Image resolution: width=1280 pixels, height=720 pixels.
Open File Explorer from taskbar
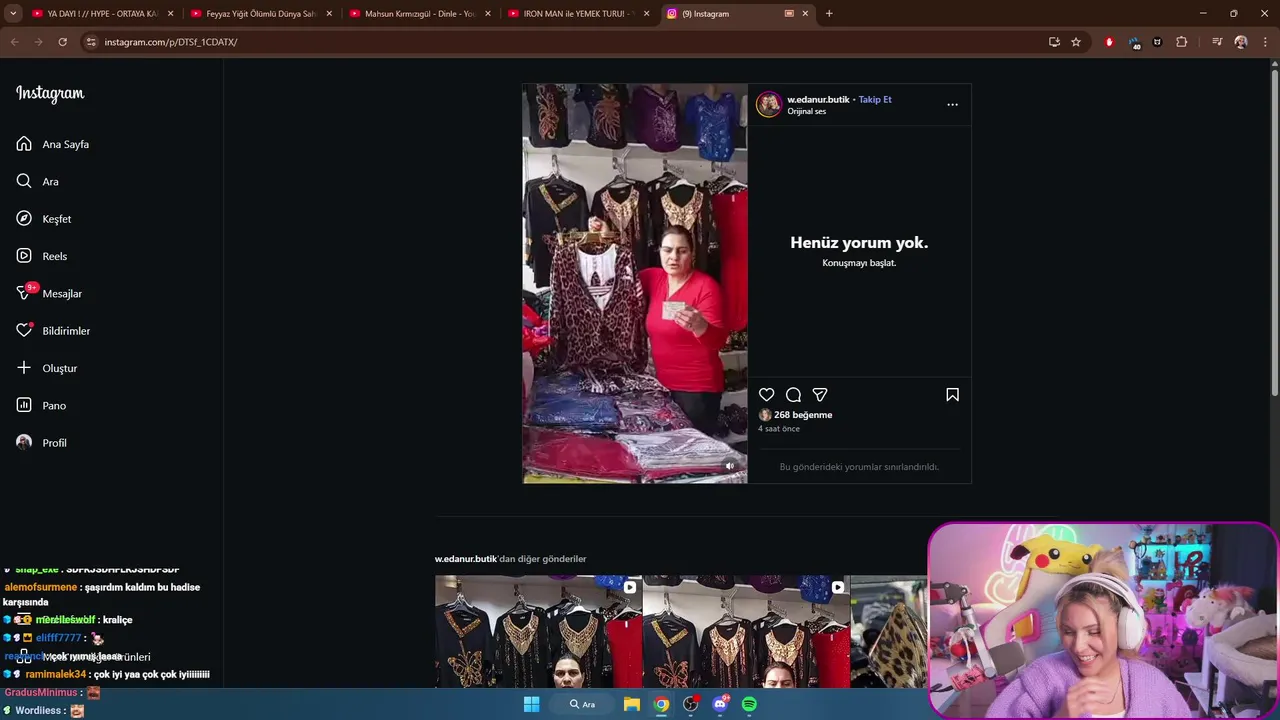click(632, 704)
